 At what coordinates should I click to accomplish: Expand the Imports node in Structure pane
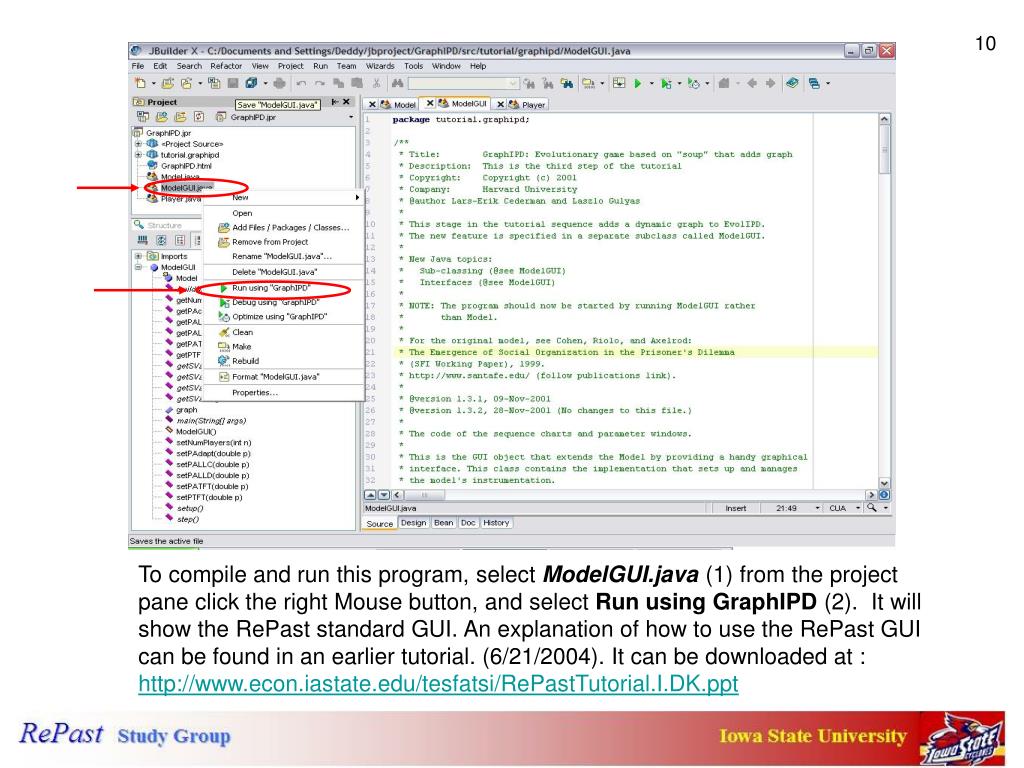pyautogui.click(x=138, y=256)
